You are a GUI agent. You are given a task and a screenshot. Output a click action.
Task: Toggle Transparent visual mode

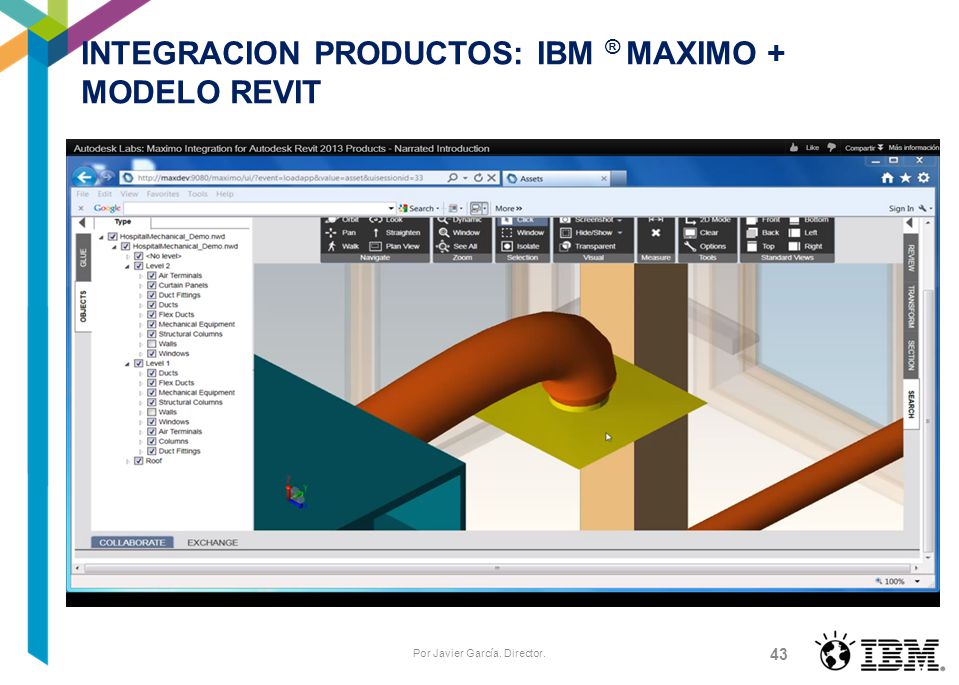click(x=588, y=246)
